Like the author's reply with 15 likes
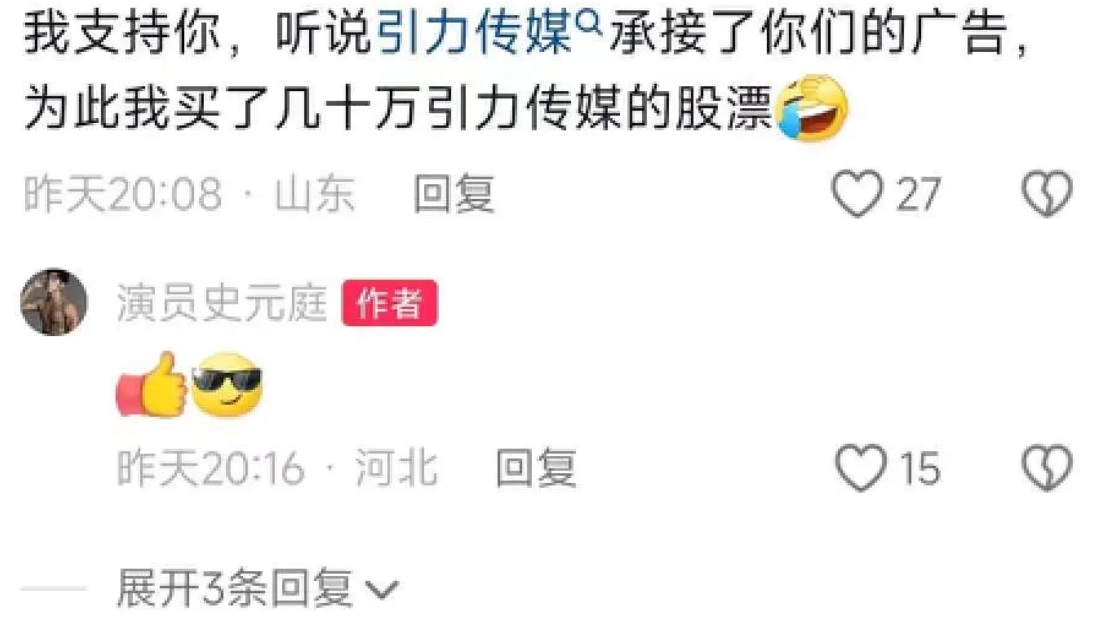 pyautogui.click(x=860, y=467)
